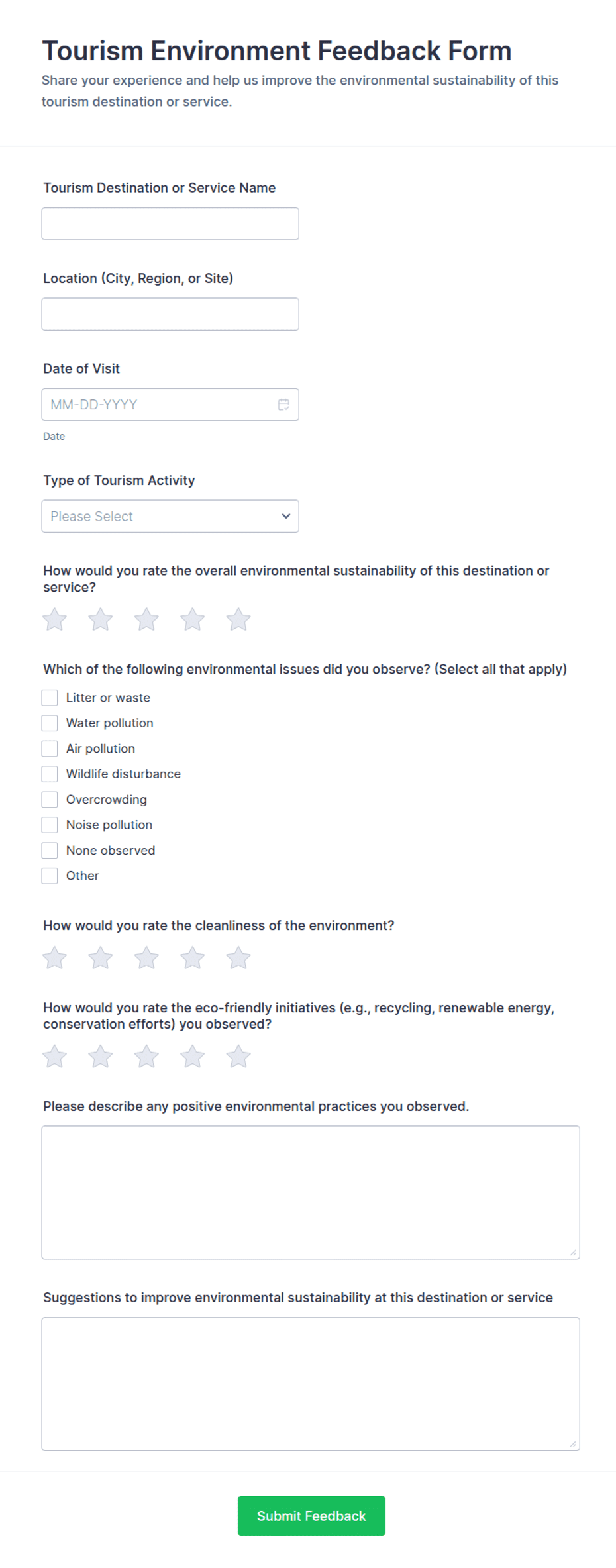Enable the Wildlife disturbance checkbox
This screenshot has height=1568, width=616.
(50, 774)
